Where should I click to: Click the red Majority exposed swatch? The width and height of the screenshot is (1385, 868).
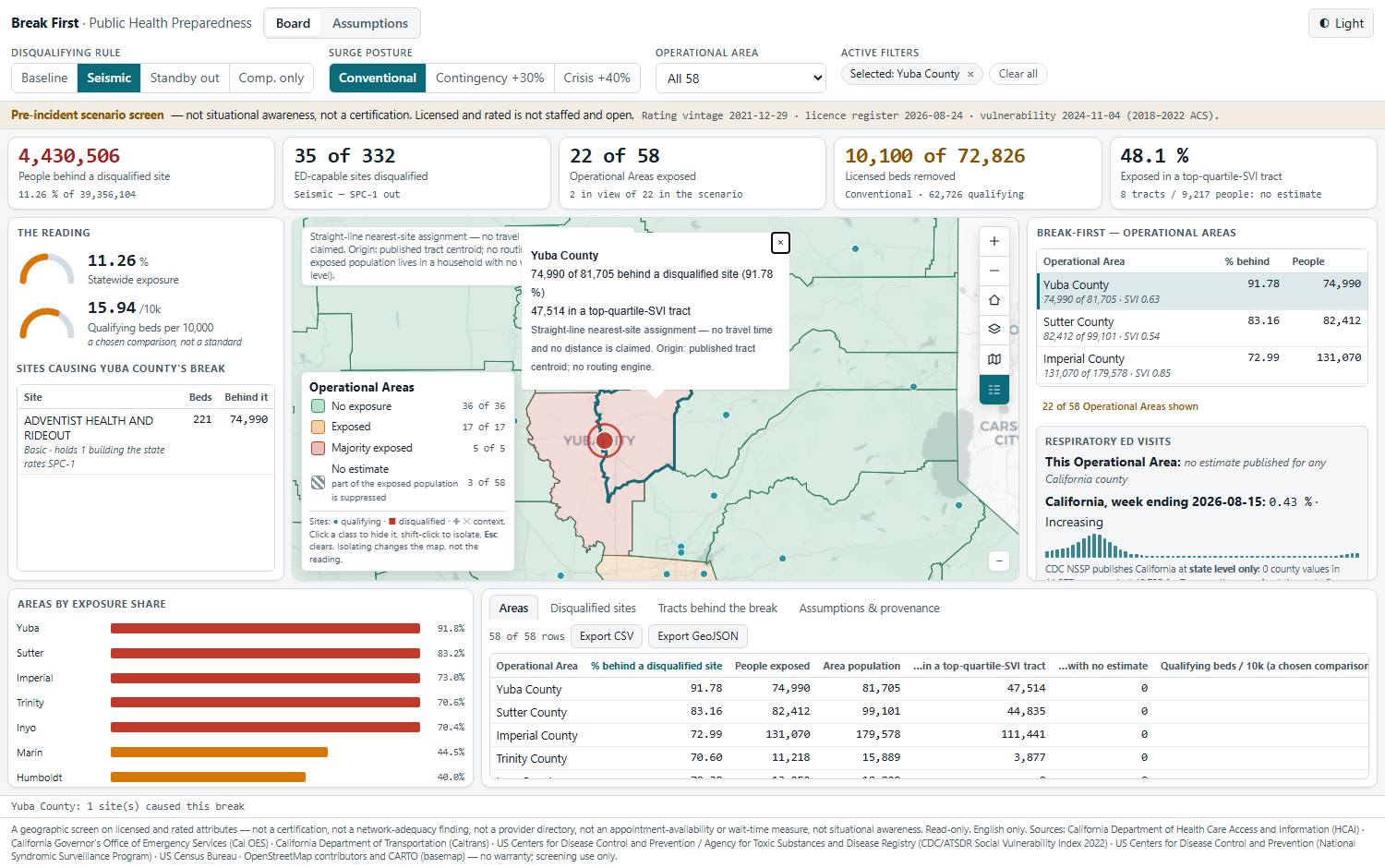[318, 448]
